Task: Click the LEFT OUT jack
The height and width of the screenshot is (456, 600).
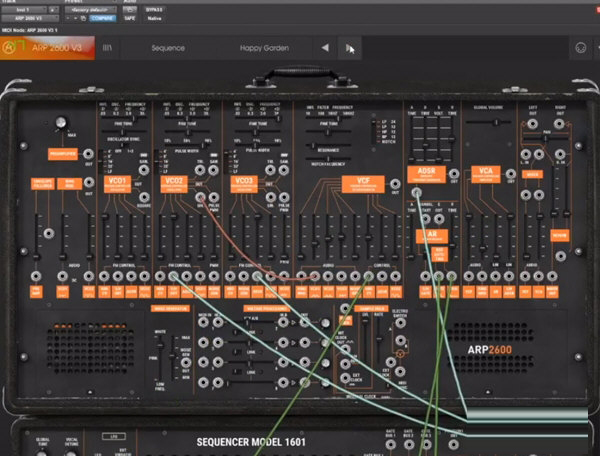Action: (x=532, y=124)
